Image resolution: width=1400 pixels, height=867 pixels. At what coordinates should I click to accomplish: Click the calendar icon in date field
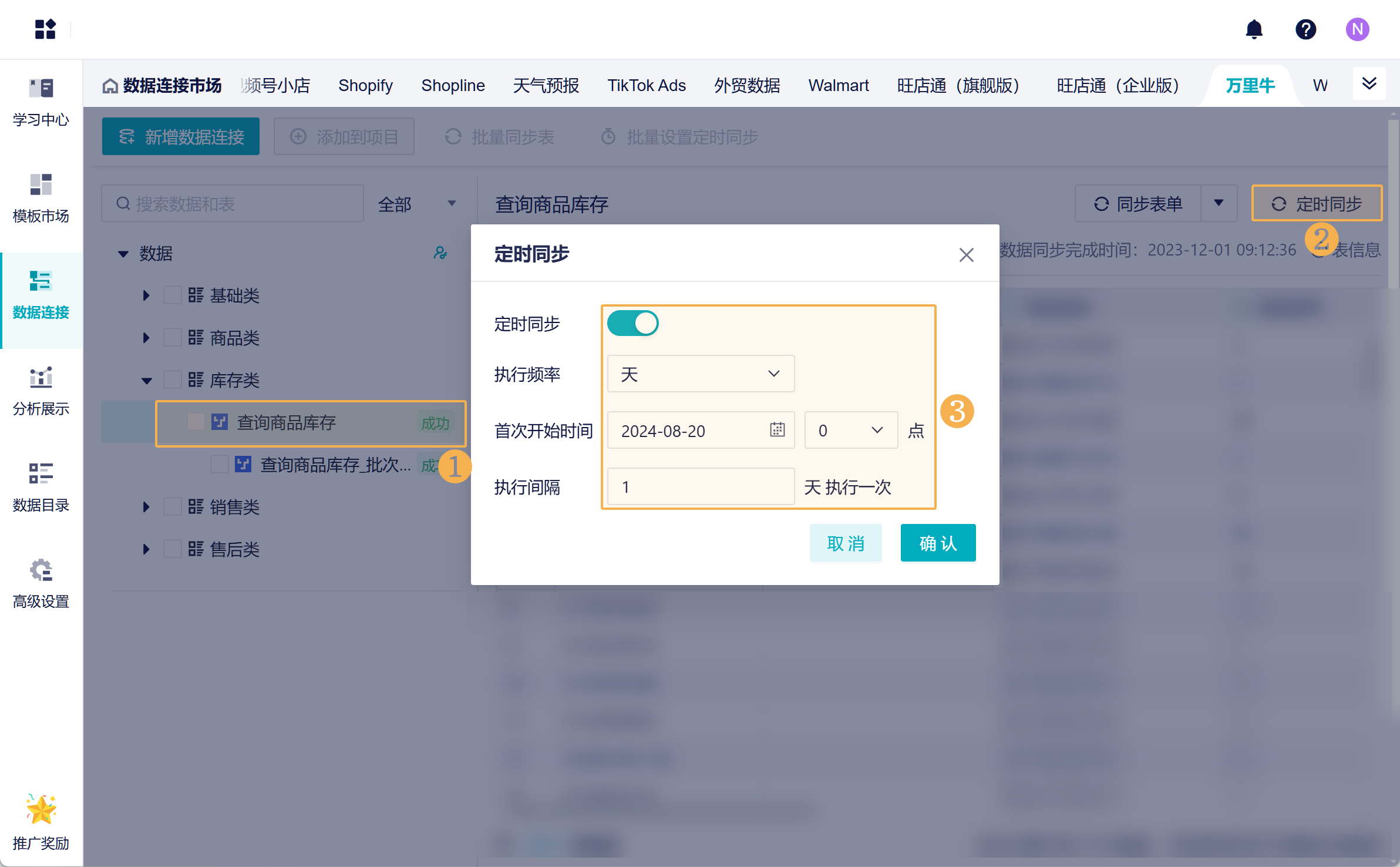(777, 430)
